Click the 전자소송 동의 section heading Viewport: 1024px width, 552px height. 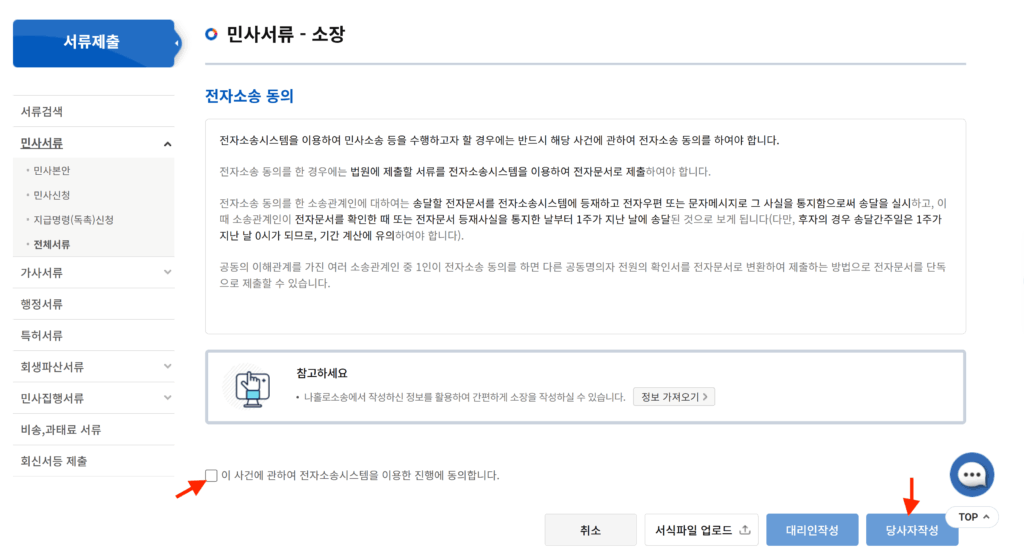click(x=249, y=96)
